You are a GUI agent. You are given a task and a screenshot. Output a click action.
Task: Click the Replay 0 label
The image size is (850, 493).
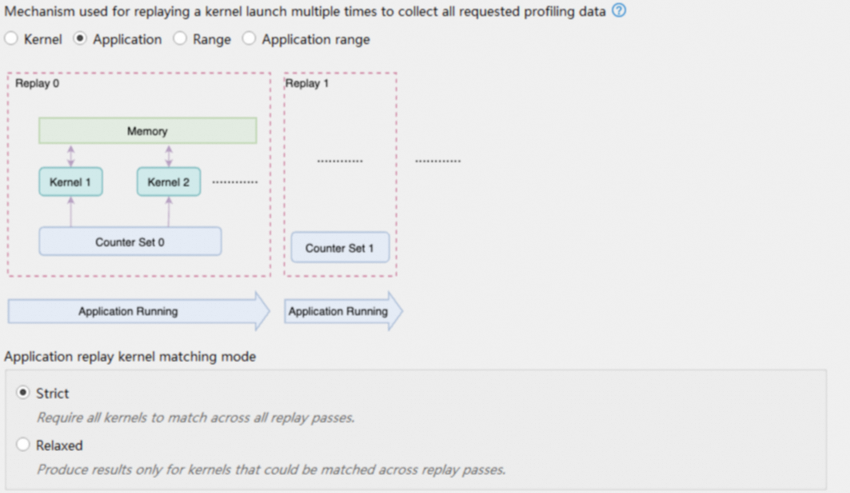pos(37,84)
